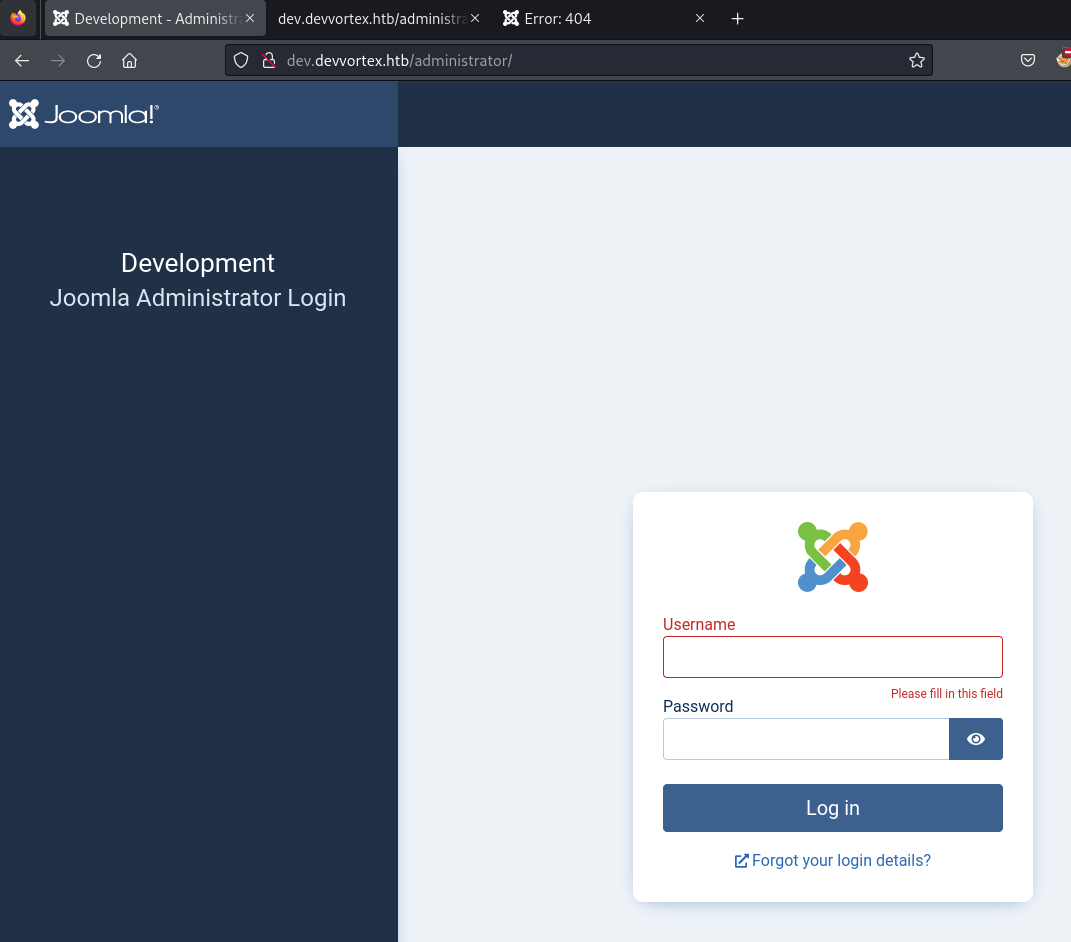Save the page to Pocket
1071x942 pixels.
(1027, 60)
